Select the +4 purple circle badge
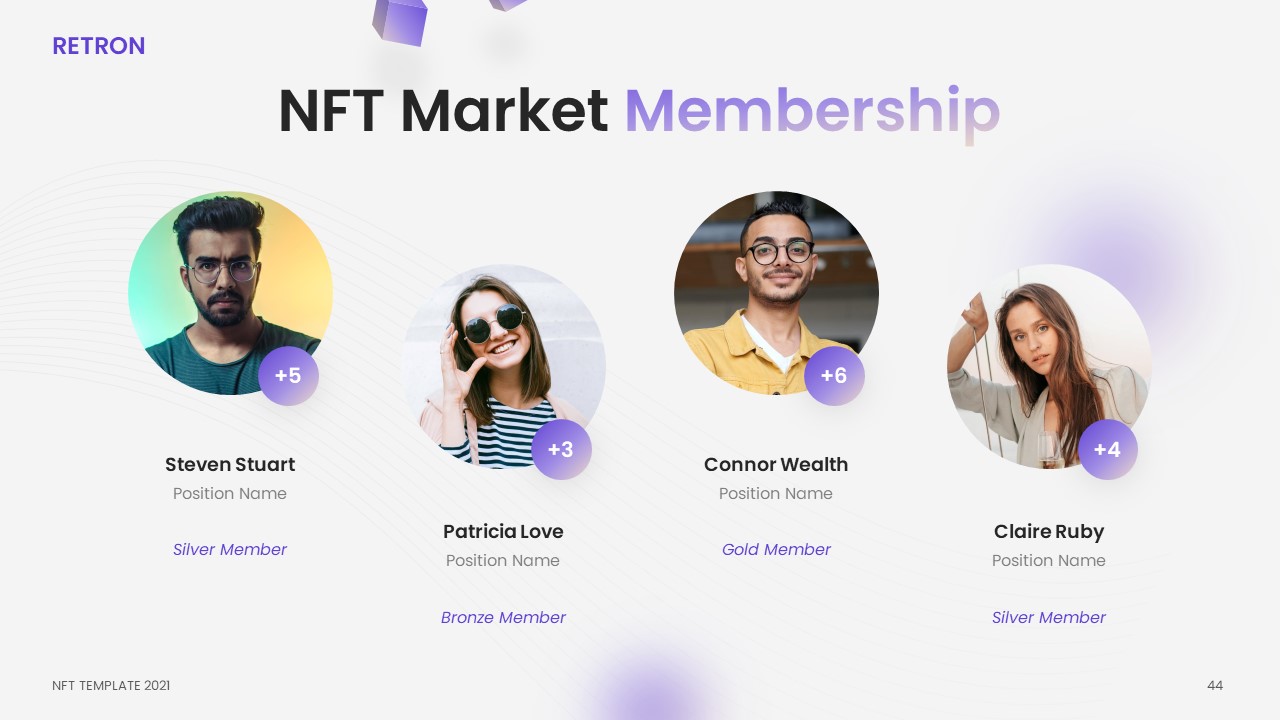1280x720 pixels. [x=1107, y=450]
